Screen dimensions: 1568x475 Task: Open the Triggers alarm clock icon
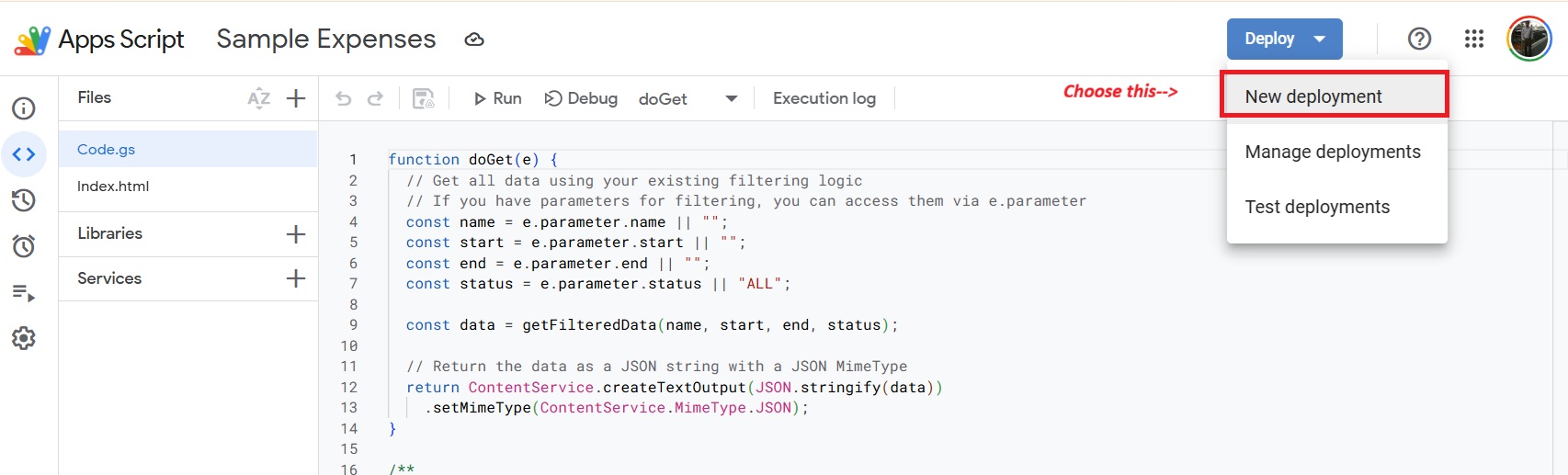24,246
